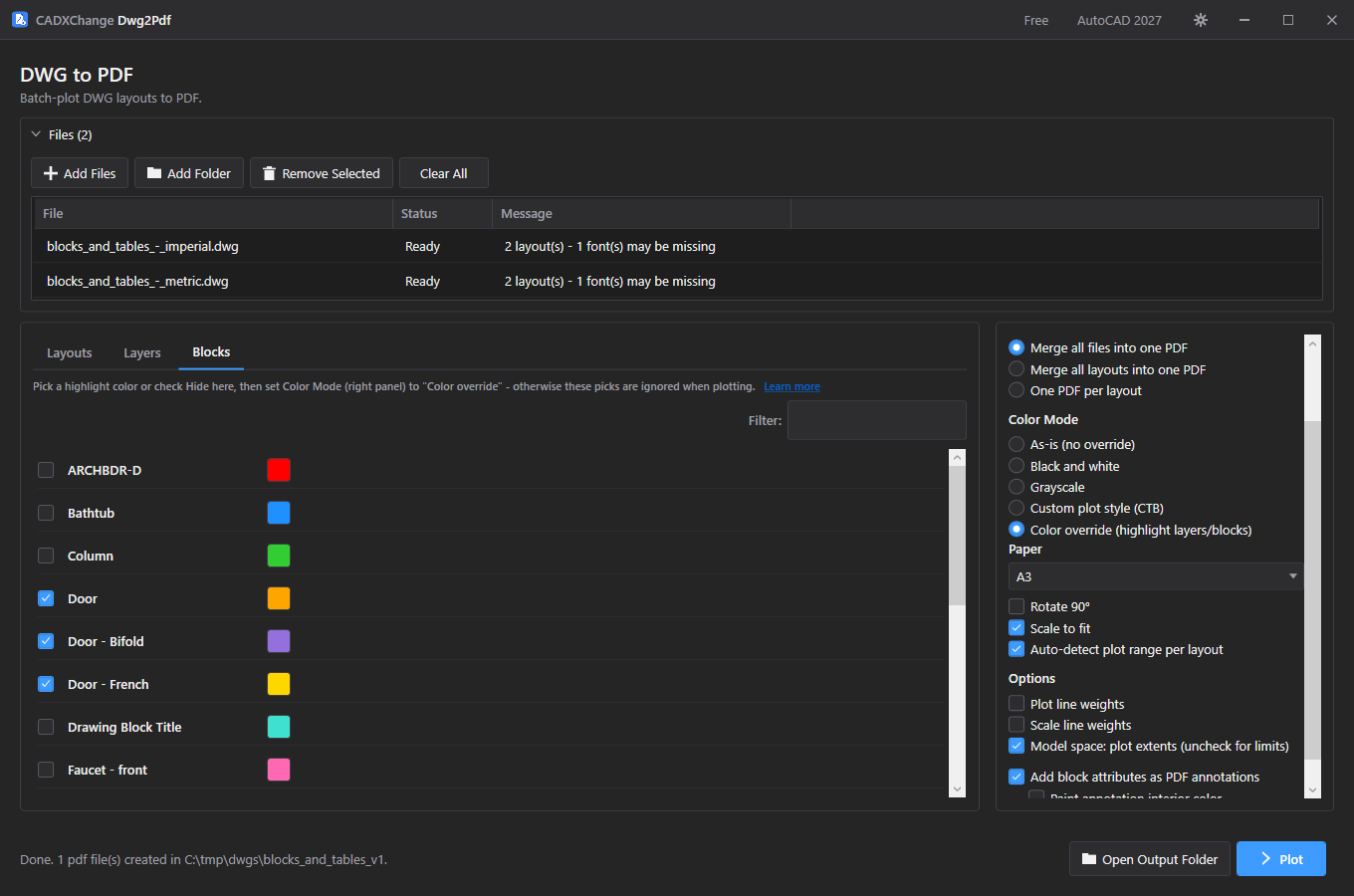Click the options panel scrollbar down arrow
Screen dimensions: 1354x896
click(x=1312, y=790)
